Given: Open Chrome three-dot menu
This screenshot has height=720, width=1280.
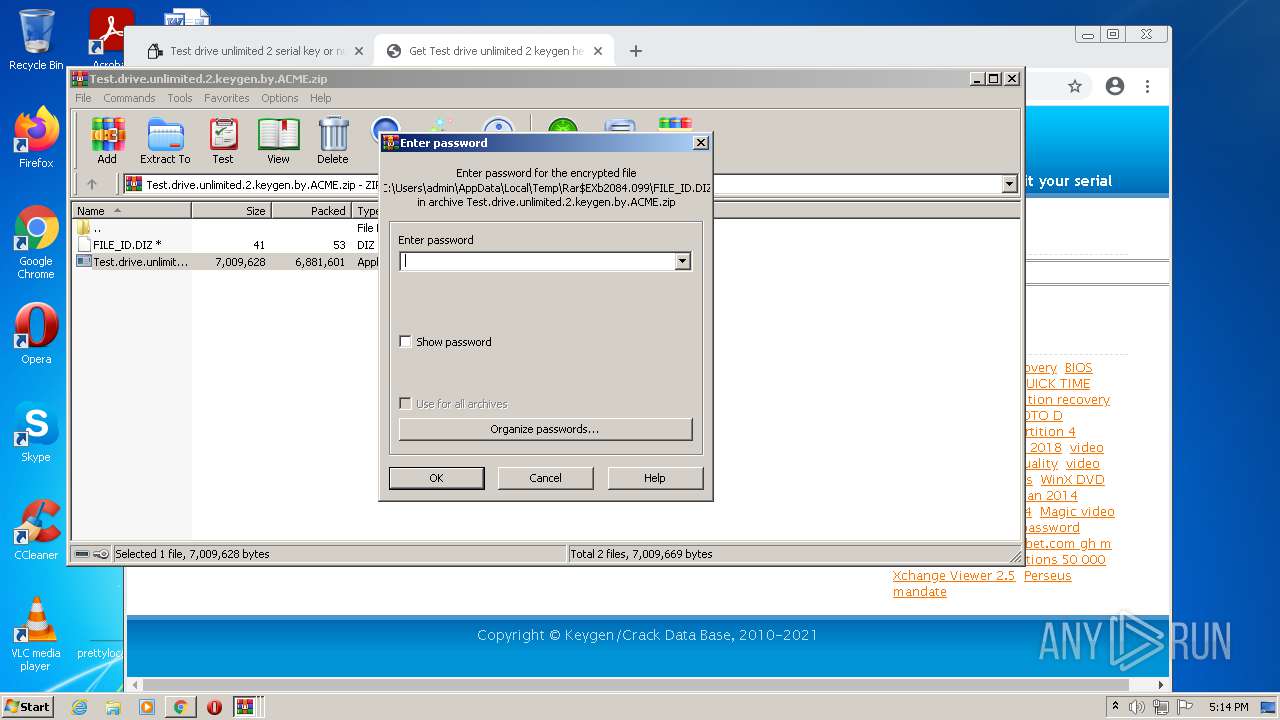Looking at the screenshot, I should pyautogui.click(x=1148, y=87).
